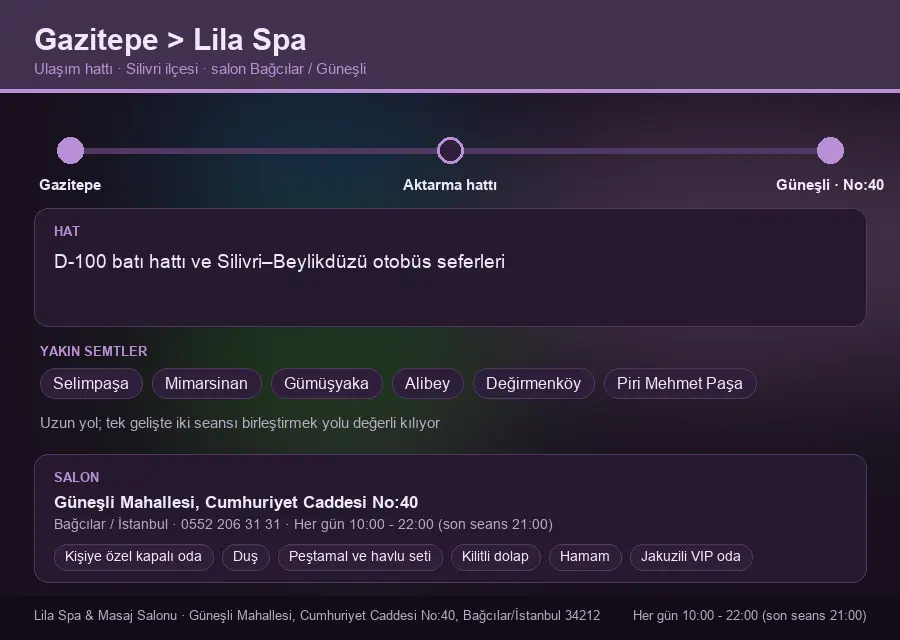Select the Mimarsinan neighborhood chip

pyautogui.click(x=206, y=383)
